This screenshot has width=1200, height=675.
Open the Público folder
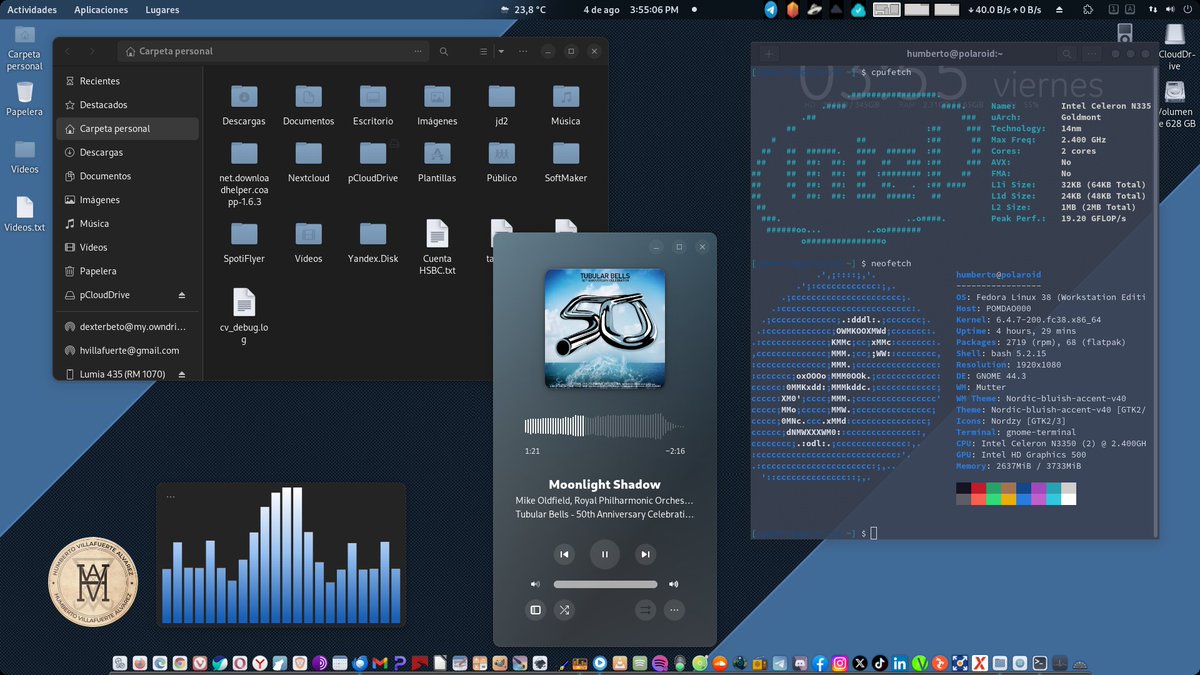[x=501, y=160]
